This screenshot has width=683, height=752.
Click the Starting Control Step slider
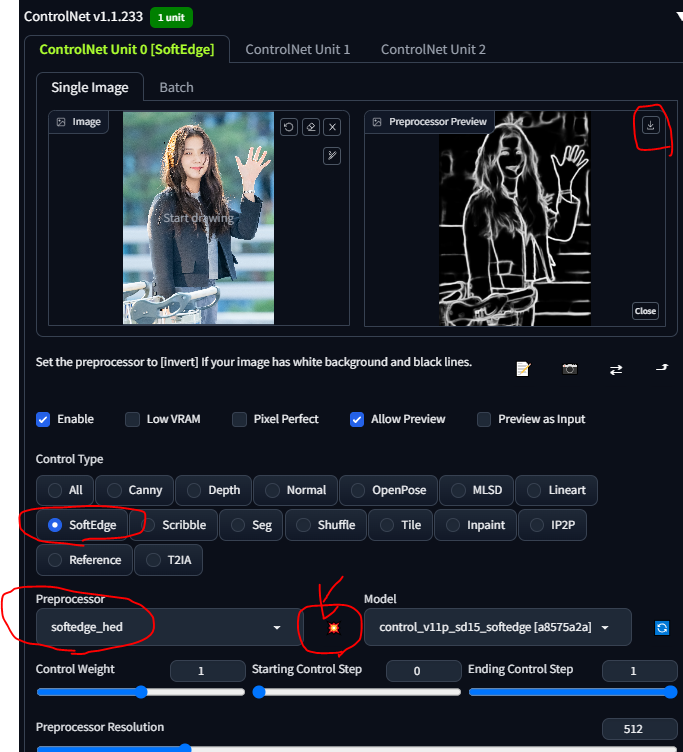point(356,692)
